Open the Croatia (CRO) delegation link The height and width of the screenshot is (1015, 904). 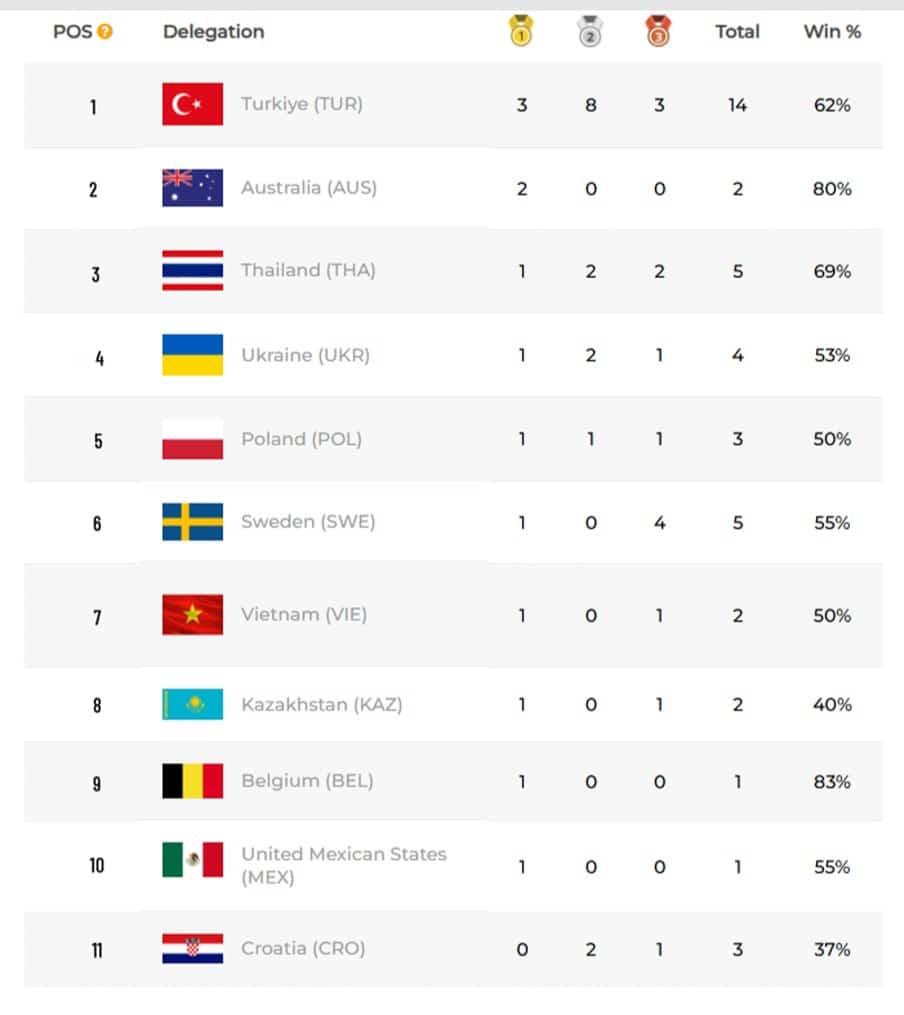303,948
